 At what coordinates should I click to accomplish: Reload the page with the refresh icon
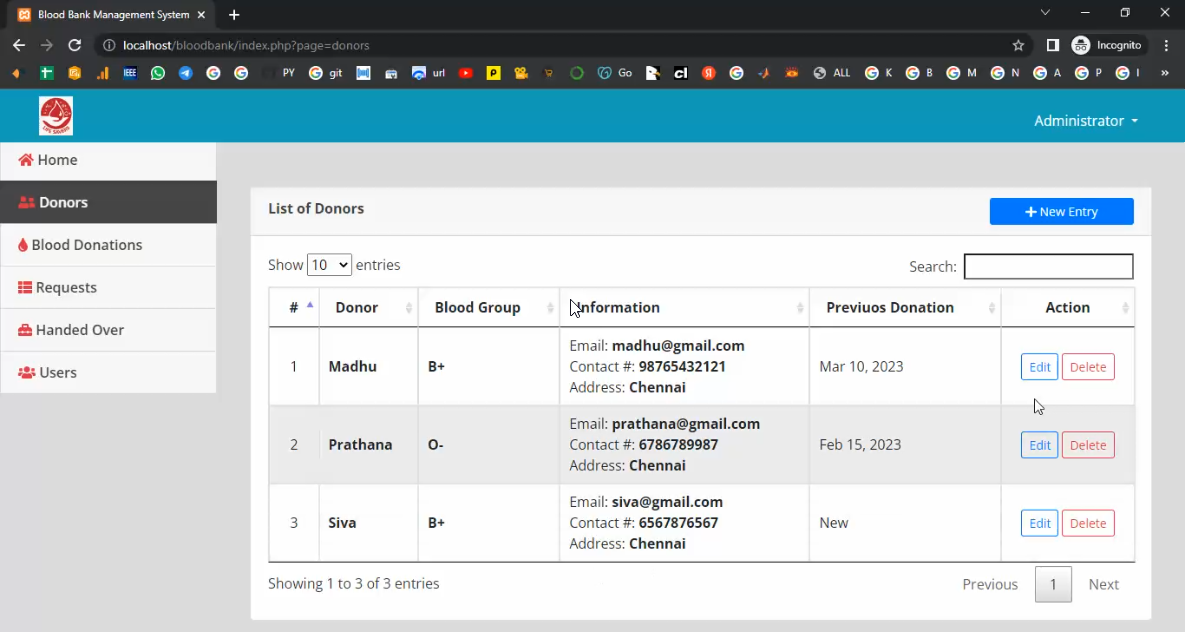tap(74, 45)
